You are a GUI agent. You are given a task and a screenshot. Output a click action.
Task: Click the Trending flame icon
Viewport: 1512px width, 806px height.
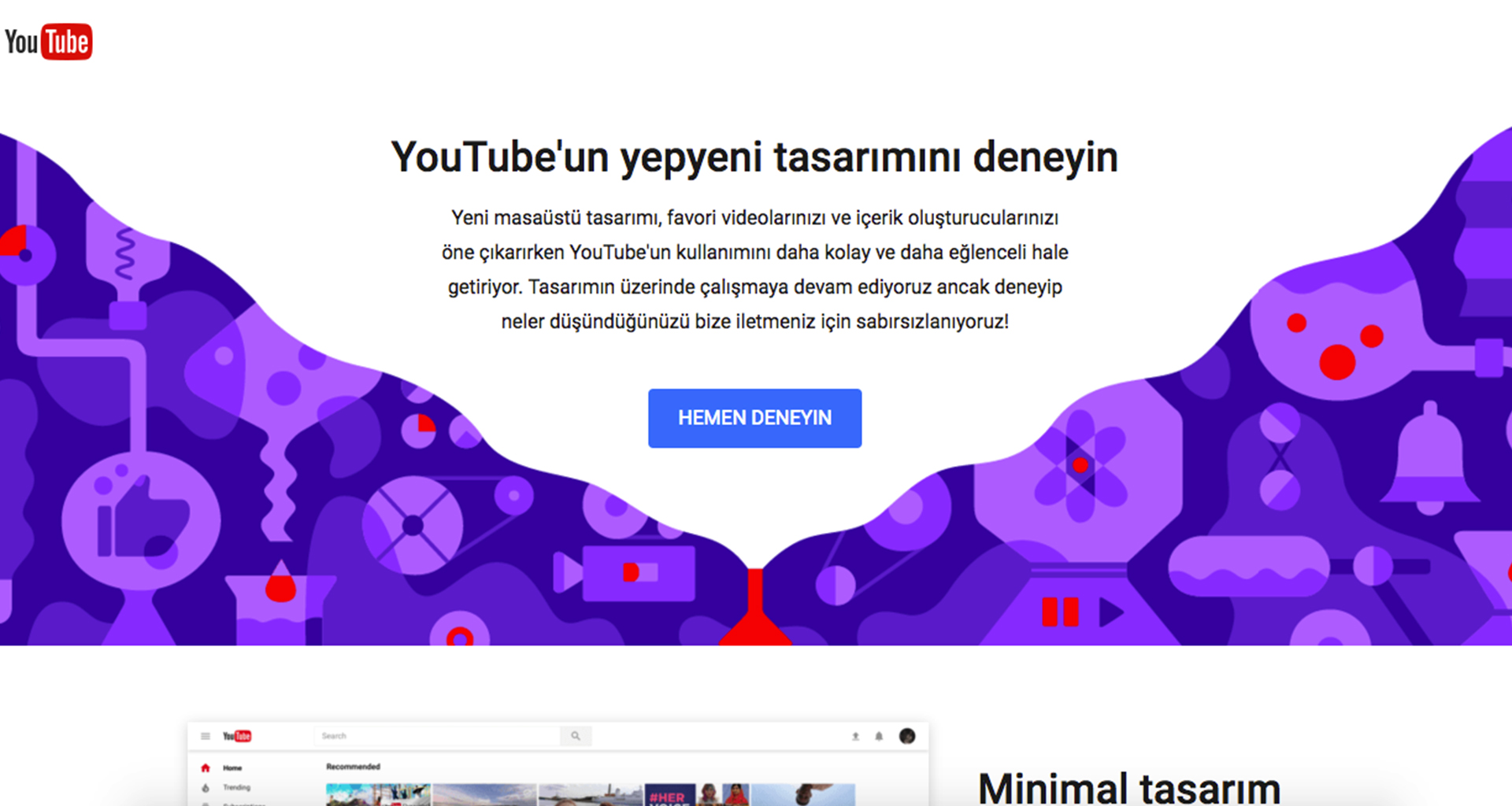[x=206, y=787]
